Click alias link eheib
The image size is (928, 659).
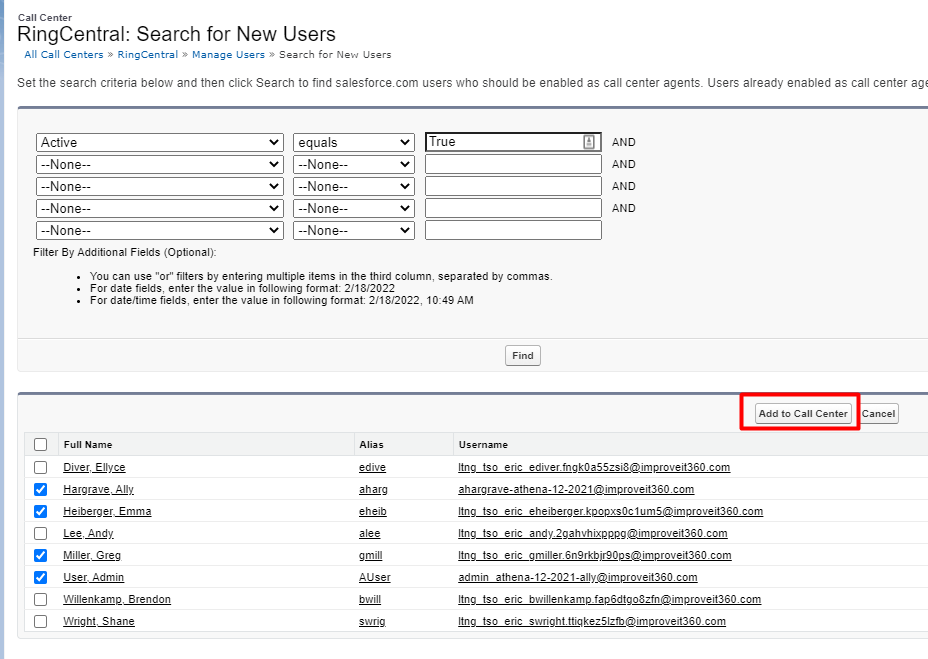372,511
